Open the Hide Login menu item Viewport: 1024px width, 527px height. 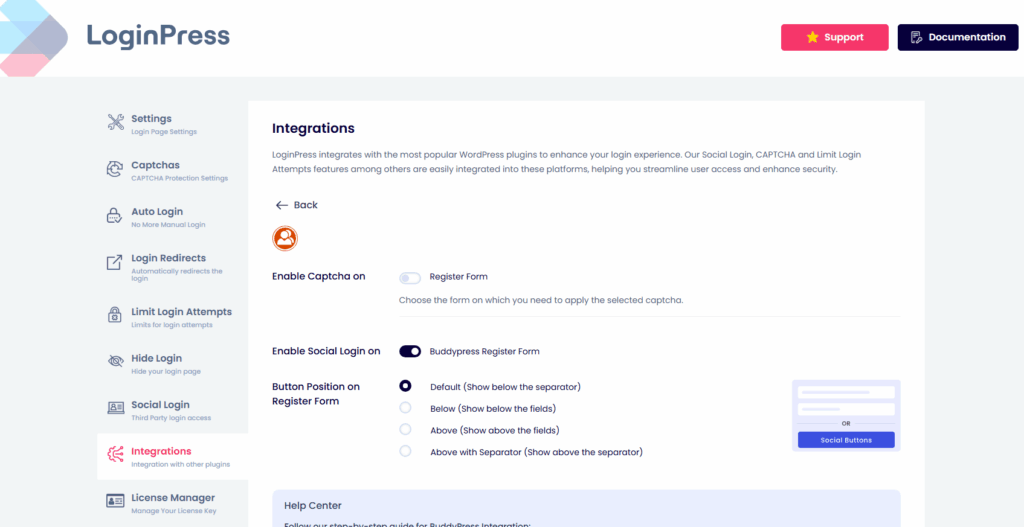coord(172,362)
